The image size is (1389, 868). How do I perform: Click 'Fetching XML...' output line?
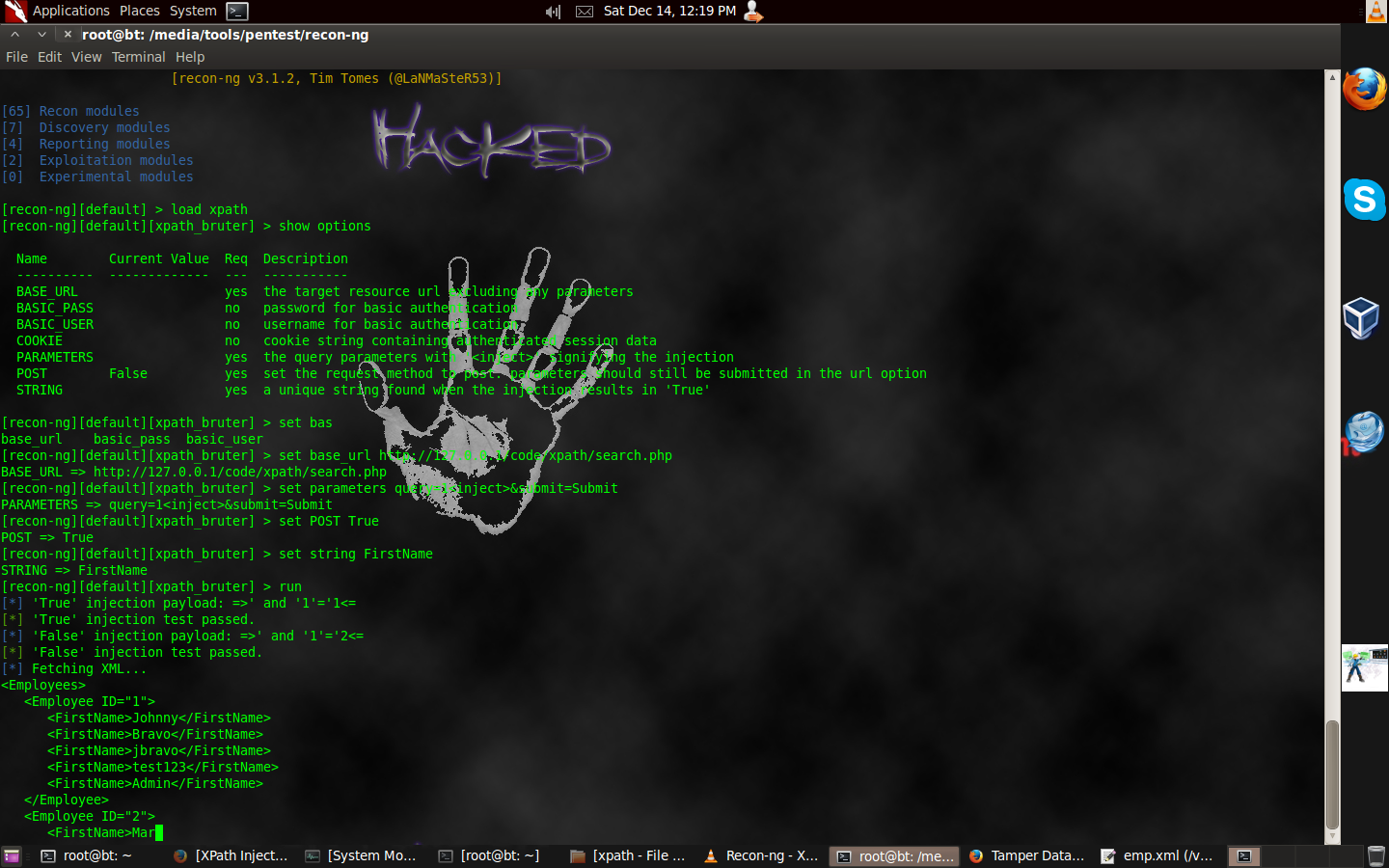(x=74, y=668)
